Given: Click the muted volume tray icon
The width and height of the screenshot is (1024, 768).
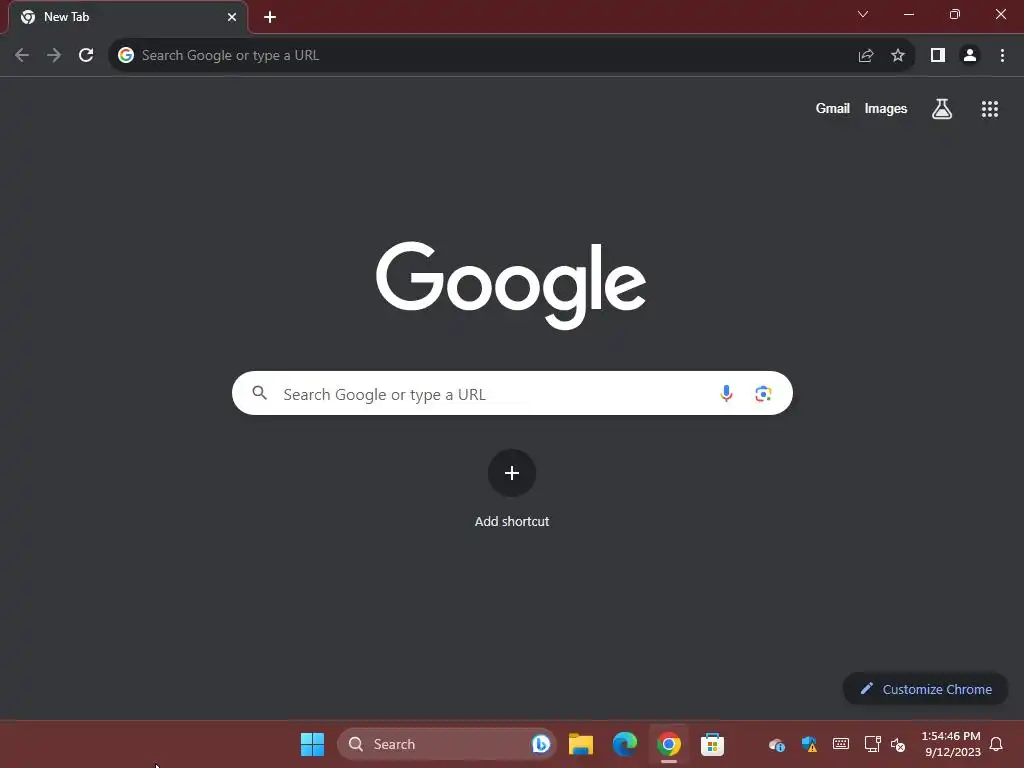Looking at the screenshot, I should pyautogui.click(x=899, y=744).
